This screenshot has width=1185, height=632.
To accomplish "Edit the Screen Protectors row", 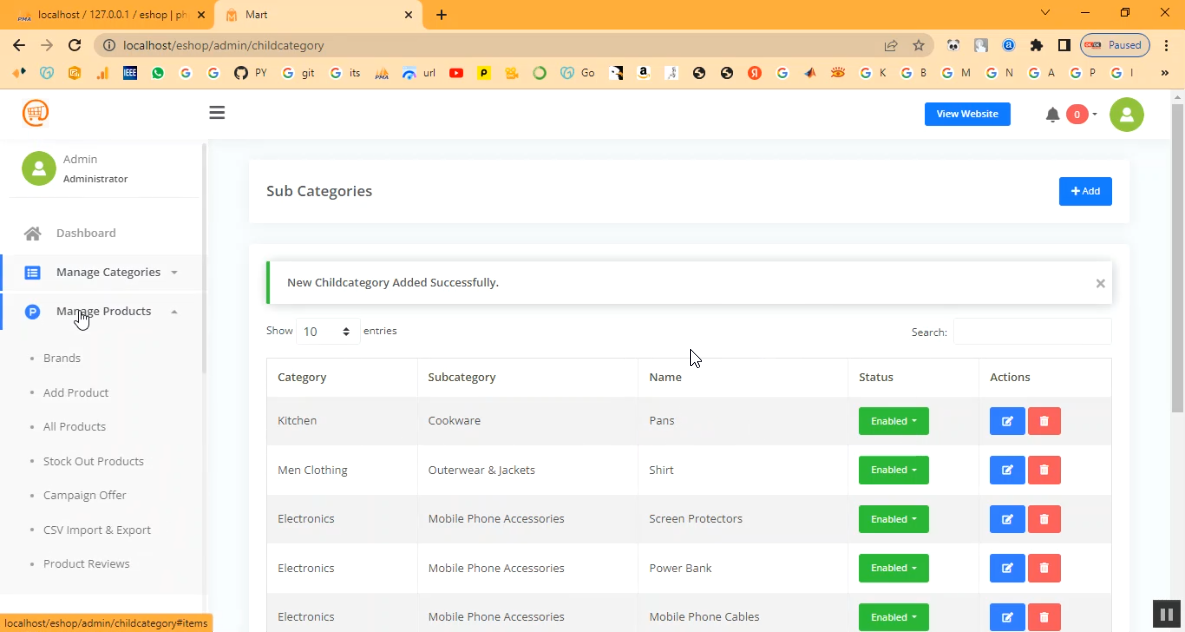I will (1007, 519).
